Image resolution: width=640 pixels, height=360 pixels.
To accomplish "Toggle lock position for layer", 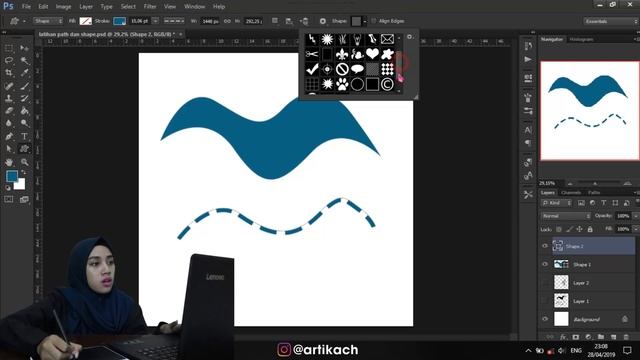I will (x=580, y=229).
